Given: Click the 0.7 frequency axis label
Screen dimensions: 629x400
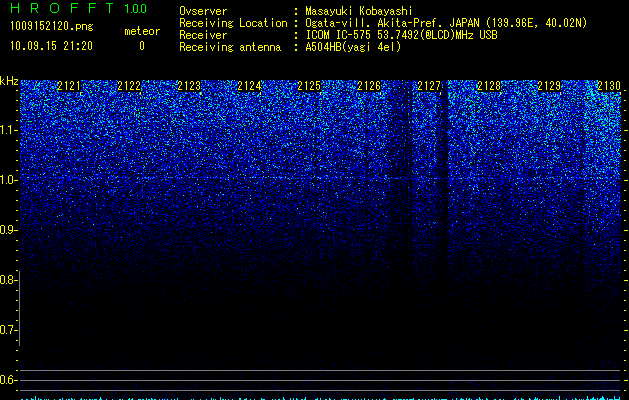Looking at the screenshot, I should coord(7,330).
